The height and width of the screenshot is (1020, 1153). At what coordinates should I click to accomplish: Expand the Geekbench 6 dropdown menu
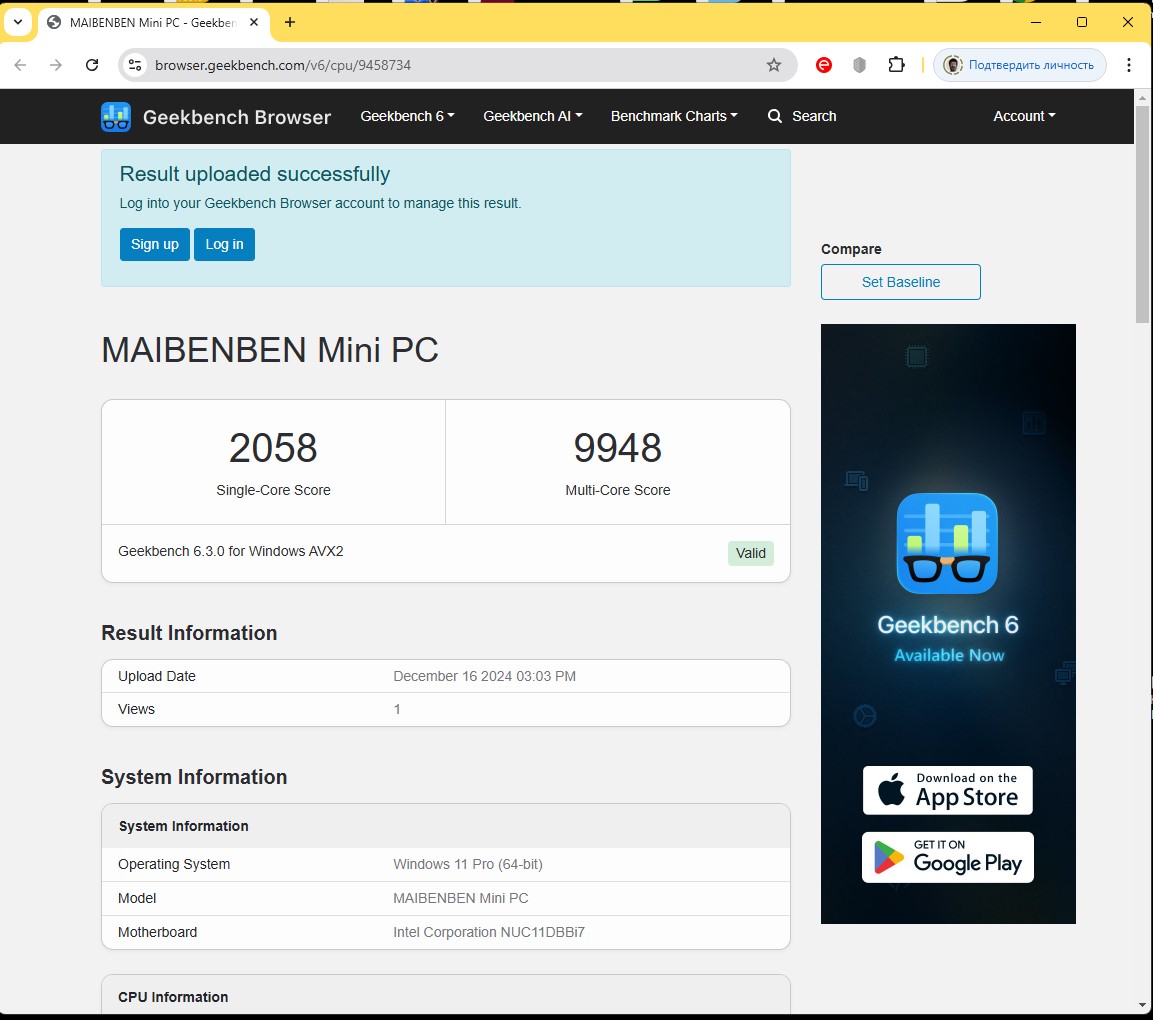(407, 116)
